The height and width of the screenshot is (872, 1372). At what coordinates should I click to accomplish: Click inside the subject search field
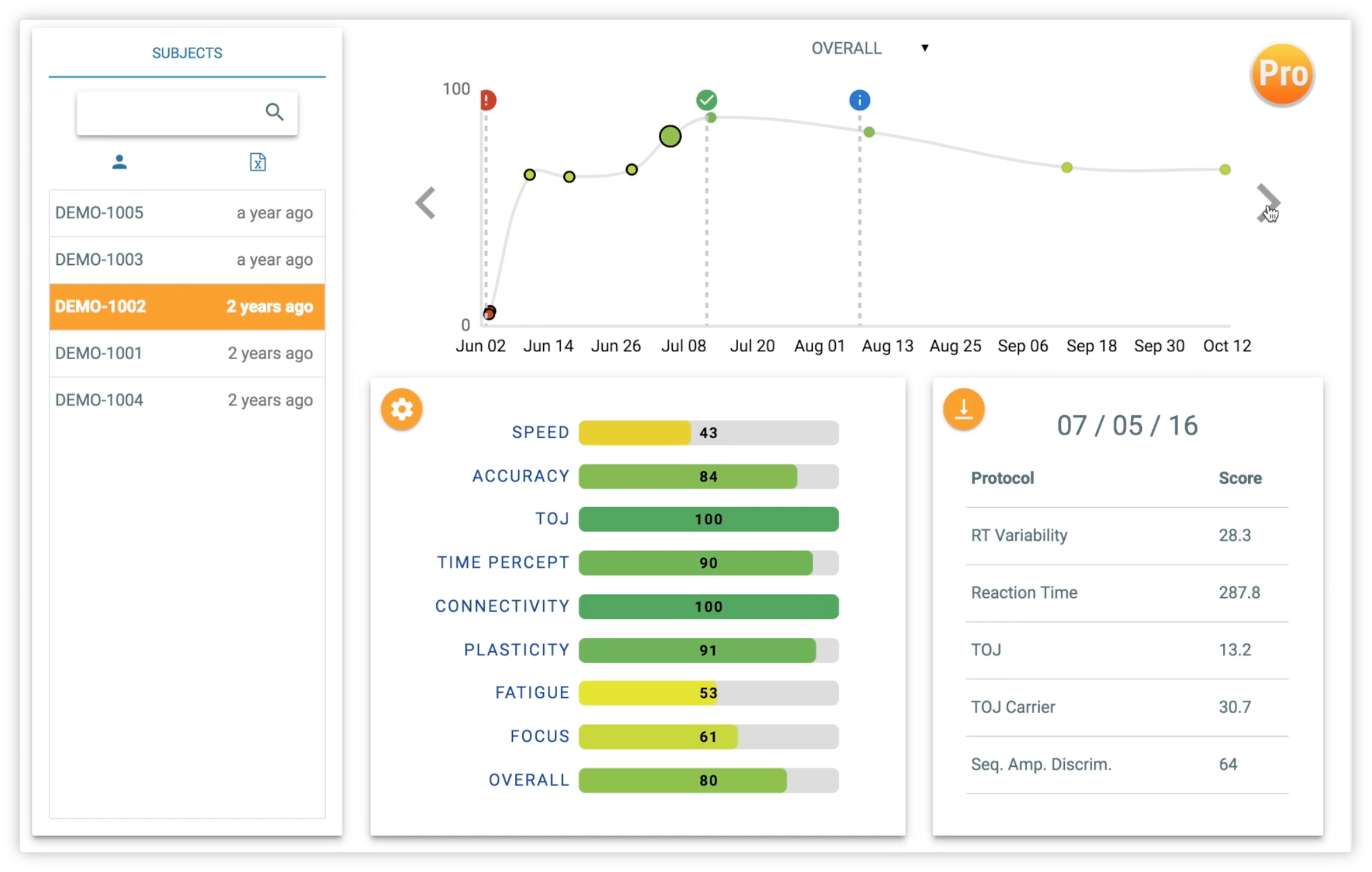(168, 112)
